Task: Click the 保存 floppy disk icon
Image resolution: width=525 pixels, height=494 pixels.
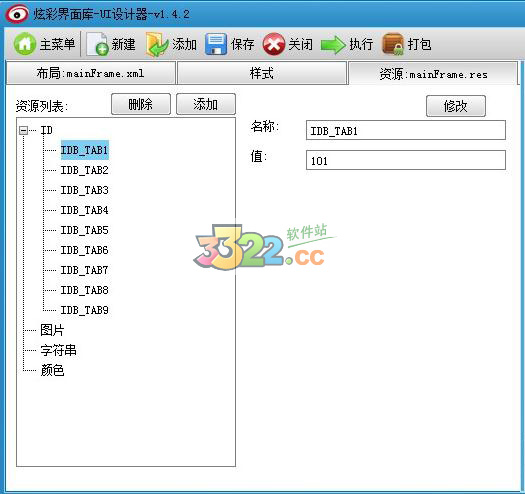Action: pos(216,44)
